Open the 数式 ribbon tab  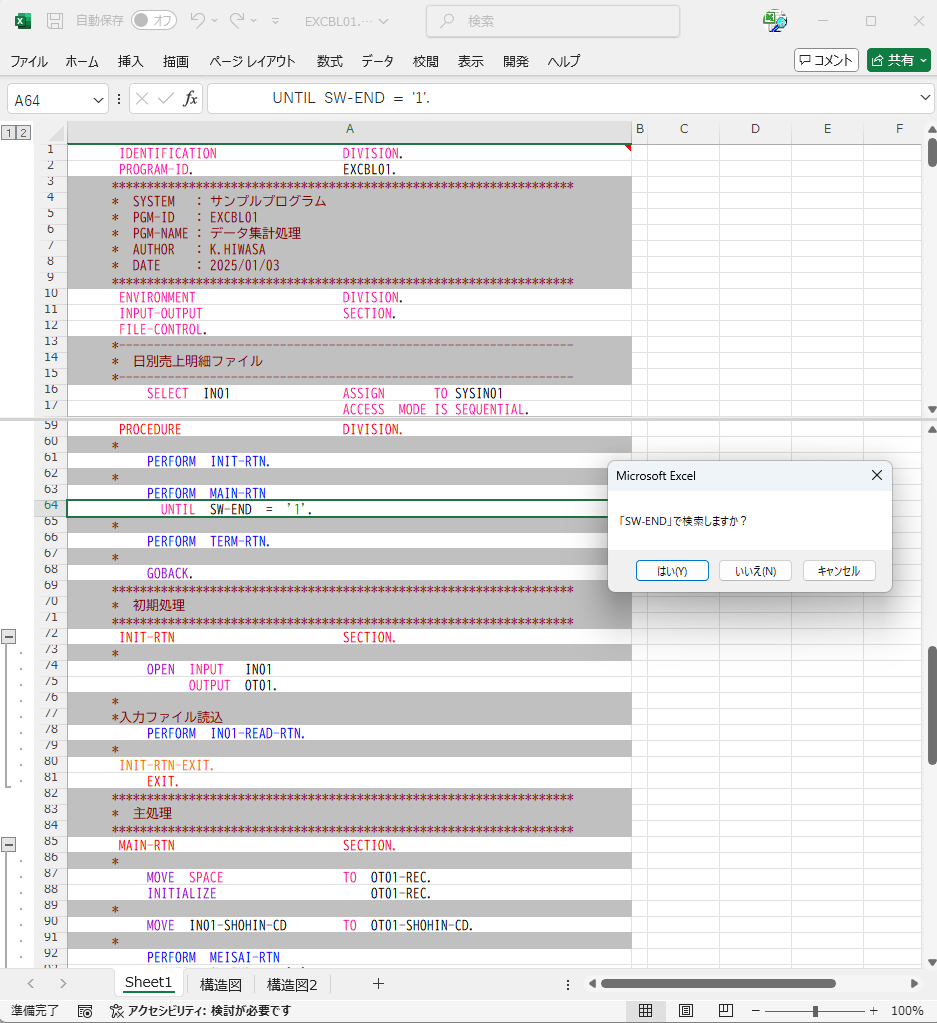pos(330,61)
